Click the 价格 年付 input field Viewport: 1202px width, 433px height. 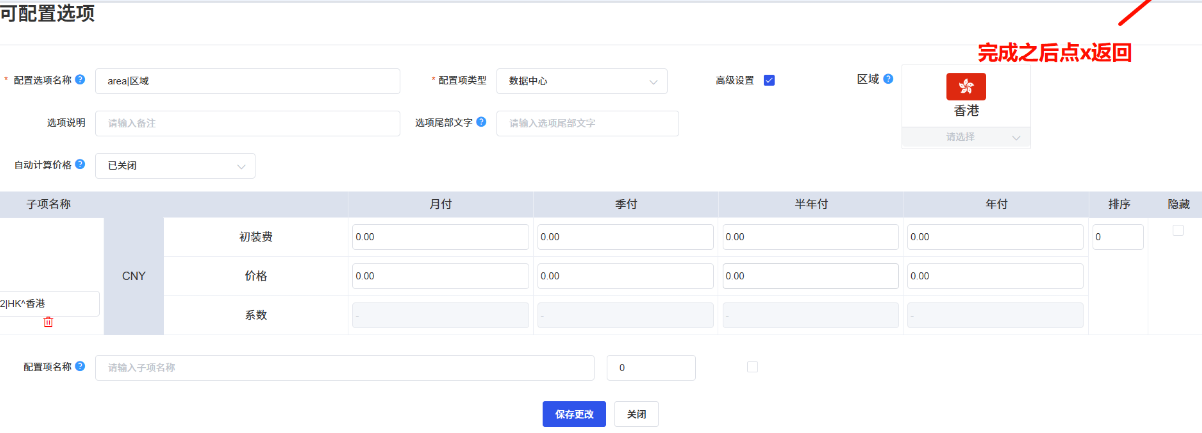pos(995,276)
